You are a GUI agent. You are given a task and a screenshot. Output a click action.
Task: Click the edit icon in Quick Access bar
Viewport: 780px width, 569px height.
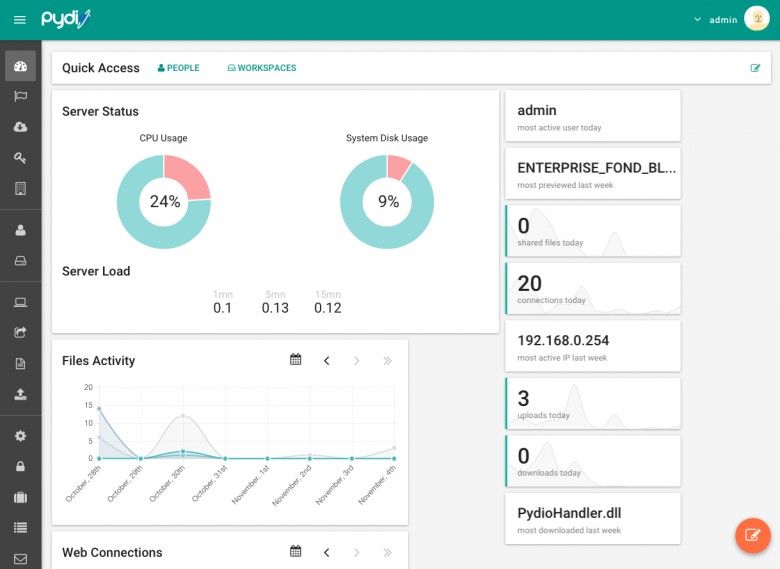(x=755, y=68)
